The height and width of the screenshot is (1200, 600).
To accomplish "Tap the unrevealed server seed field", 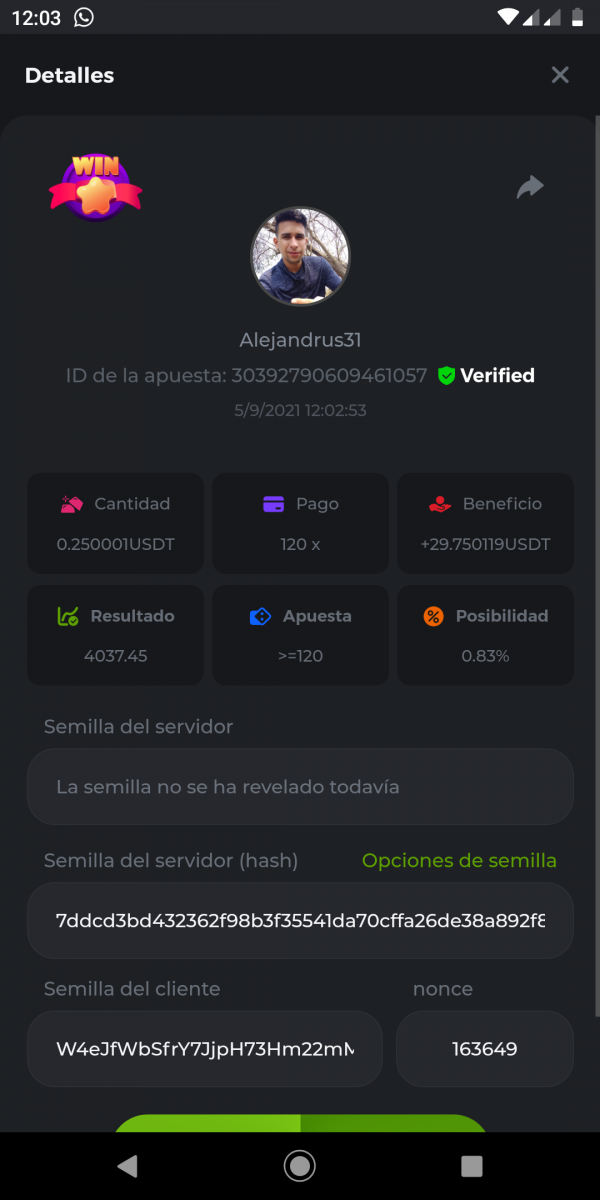I will coord(300,787).
